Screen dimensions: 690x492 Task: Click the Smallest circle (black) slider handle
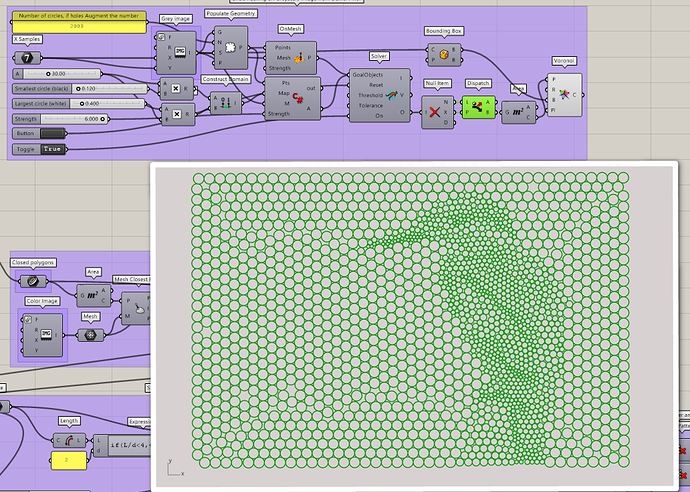tap(78, 88)
